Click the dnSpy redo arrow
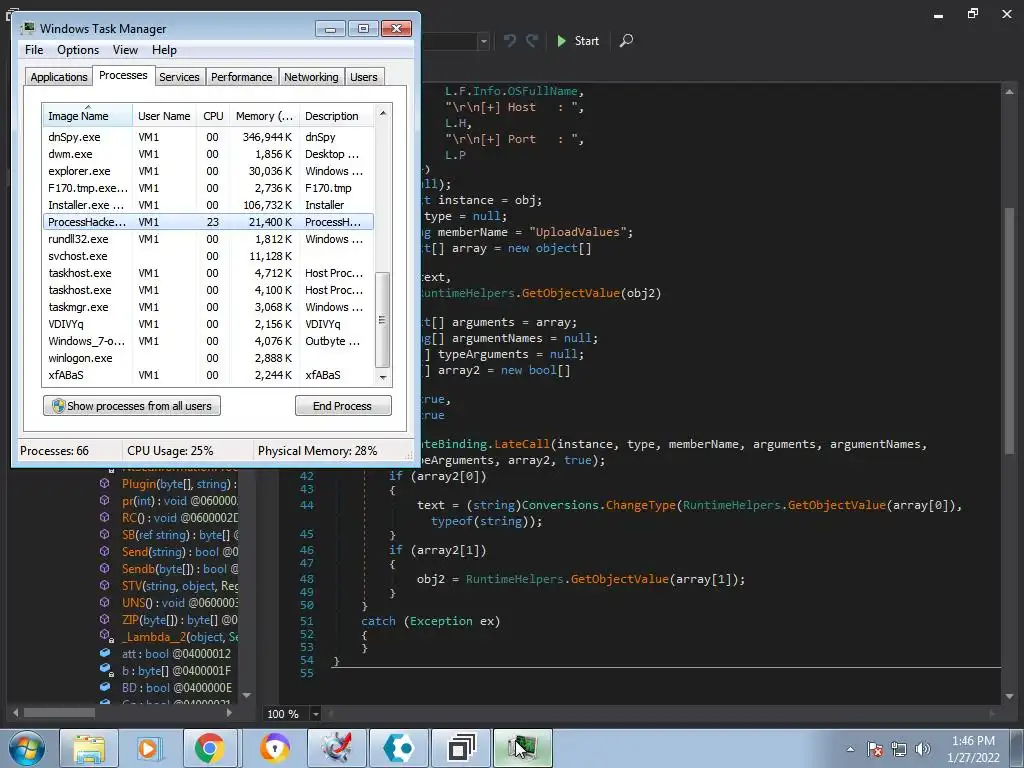This screenshot has width=1024, height=768. coord(532,40)
